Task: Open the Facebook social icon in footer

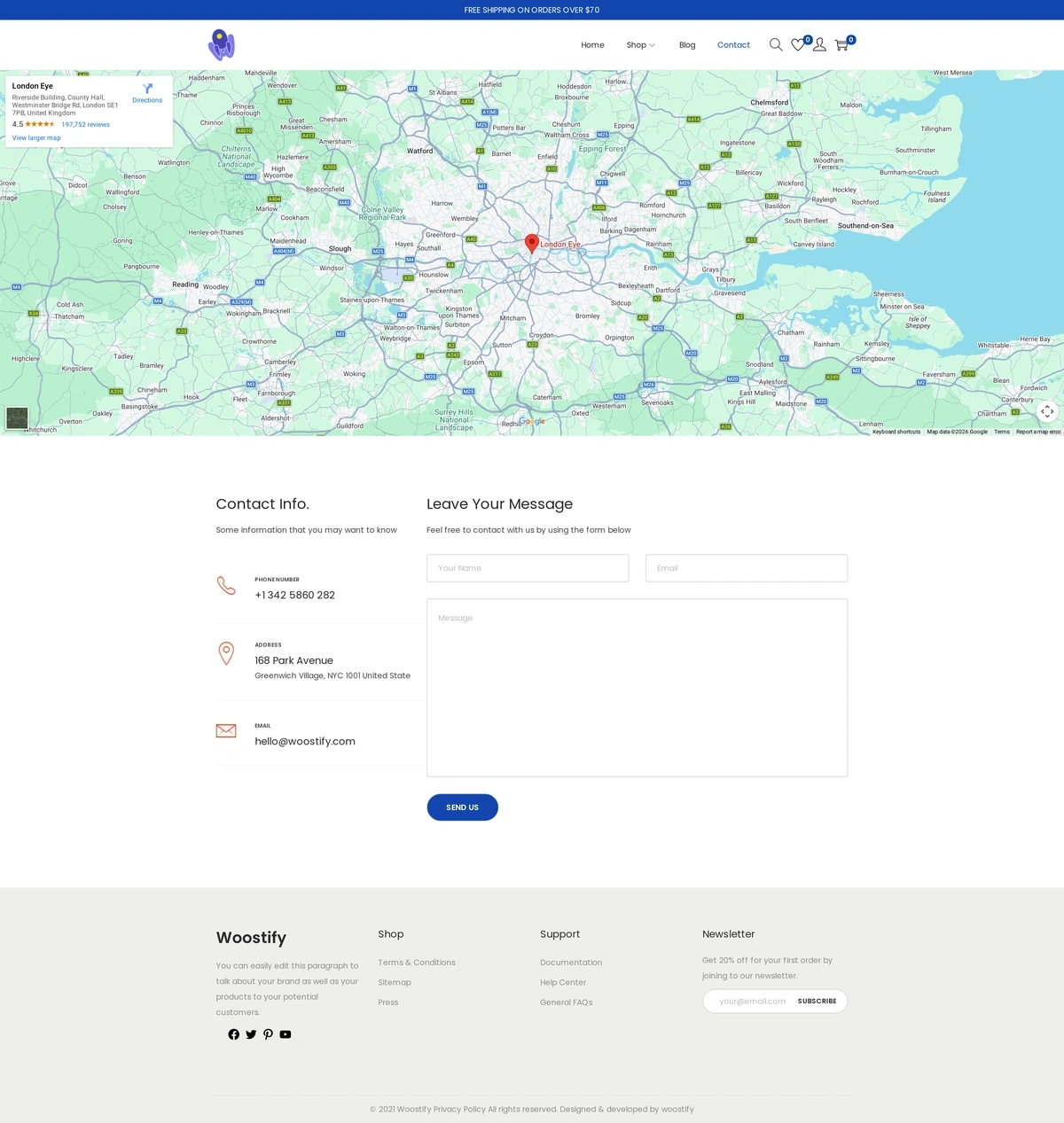Action: coord(234,1034)
